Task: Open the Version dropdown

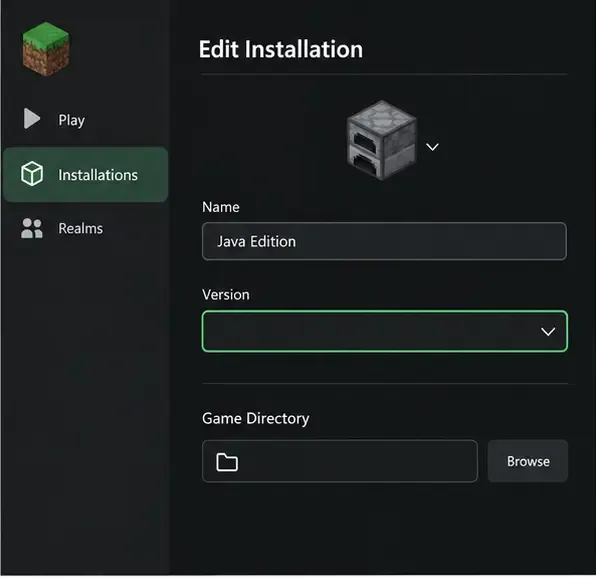Action: 385,331
